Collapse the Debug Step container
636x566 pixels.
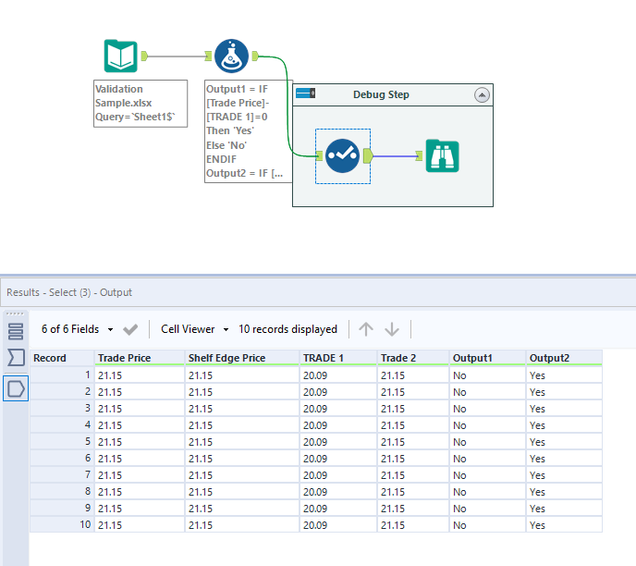(482, 95)
